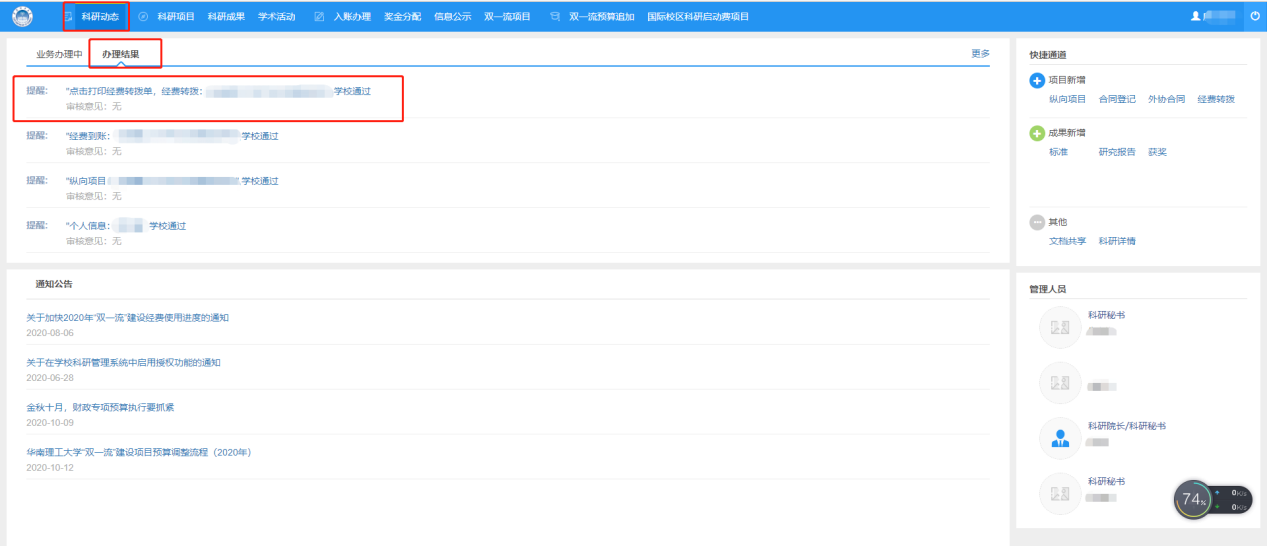Open the 个人信息 reminder link
1267x546 pixels.
click(126, 226)
